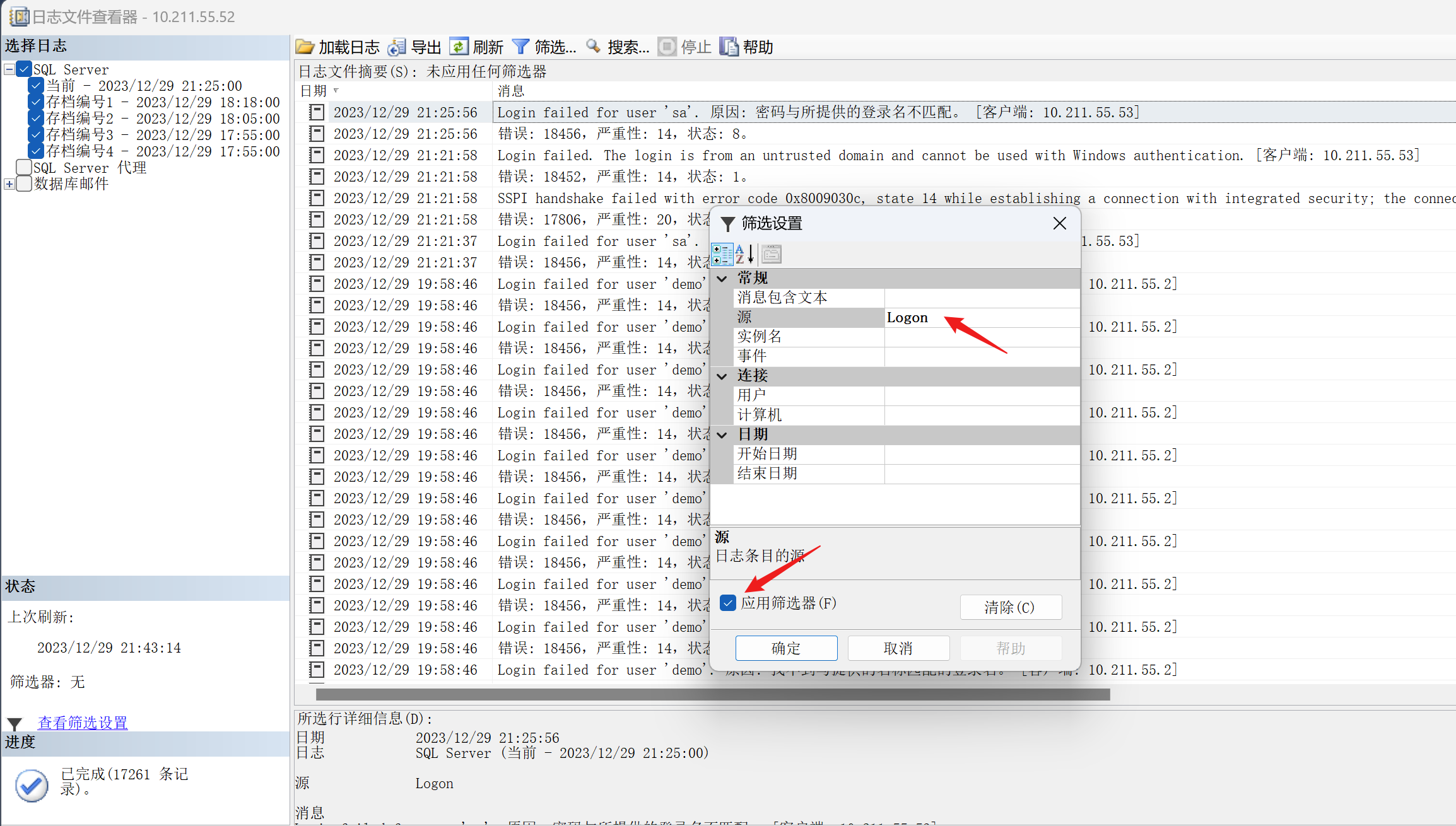Click the Load Log folder icon
The height and width of the screenshot is (826, 1456).
(305, 47)
